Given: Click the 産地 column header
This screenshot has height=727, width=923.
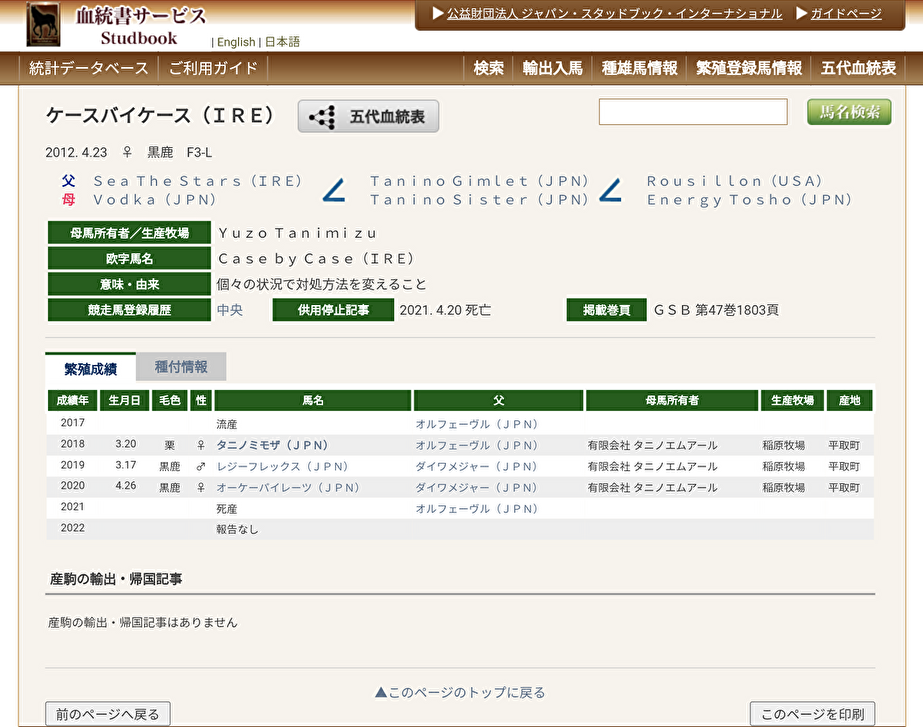Looking at the screenshot, I should [849, 400].
